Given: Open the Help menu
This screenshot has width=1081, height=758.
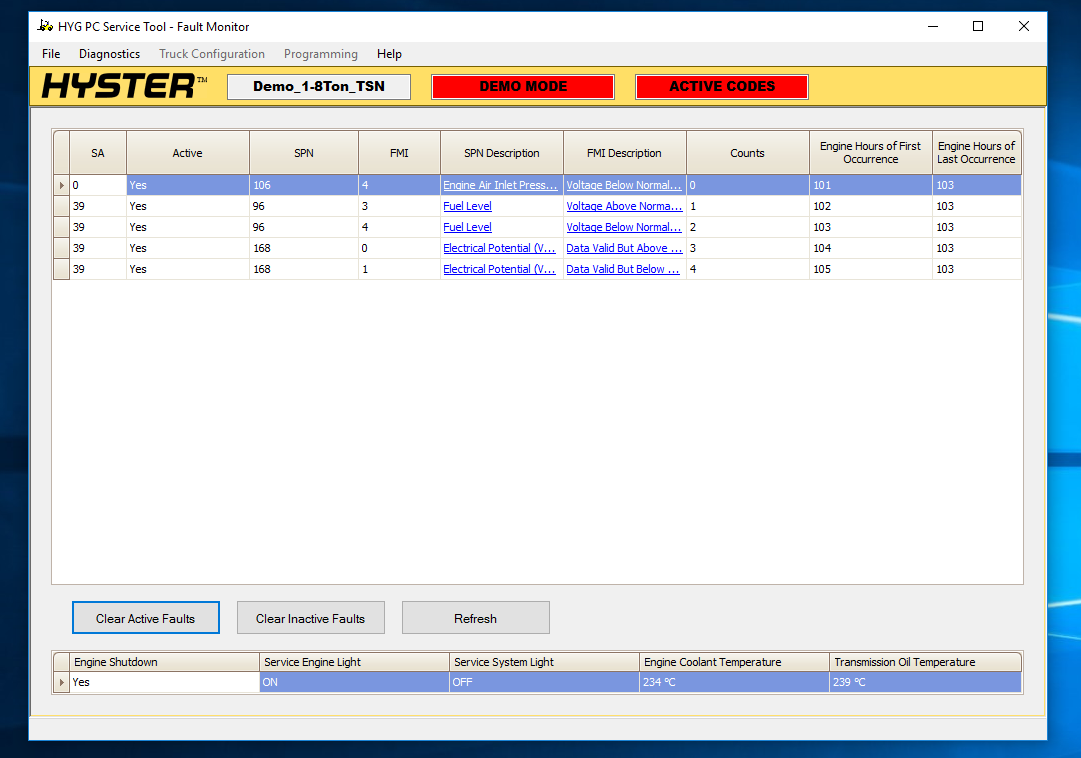Looking at the screenshot, I should [x=389, y=54].
